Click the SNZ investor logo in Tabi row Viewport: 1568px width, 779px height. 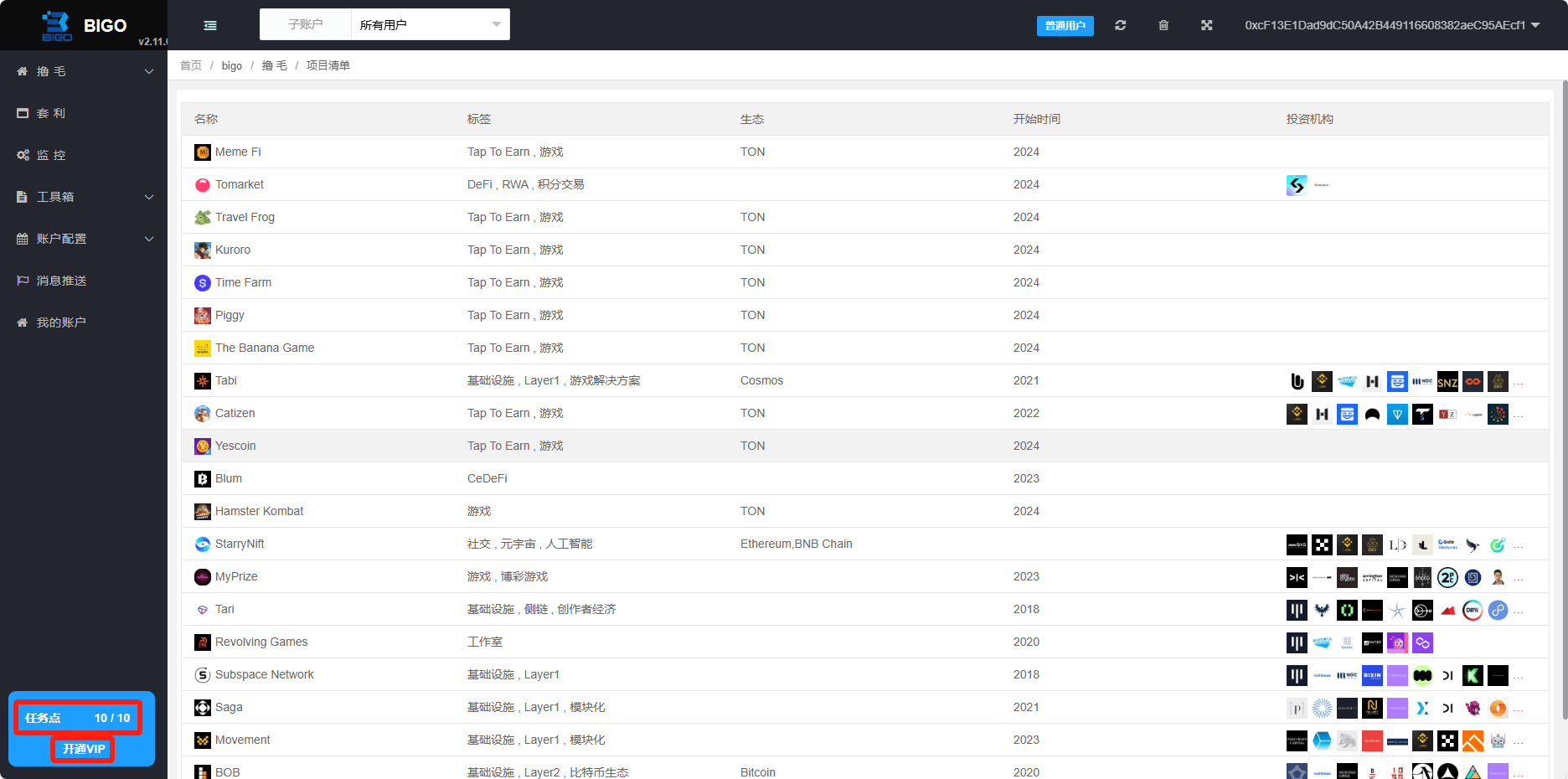[1447, 381]
